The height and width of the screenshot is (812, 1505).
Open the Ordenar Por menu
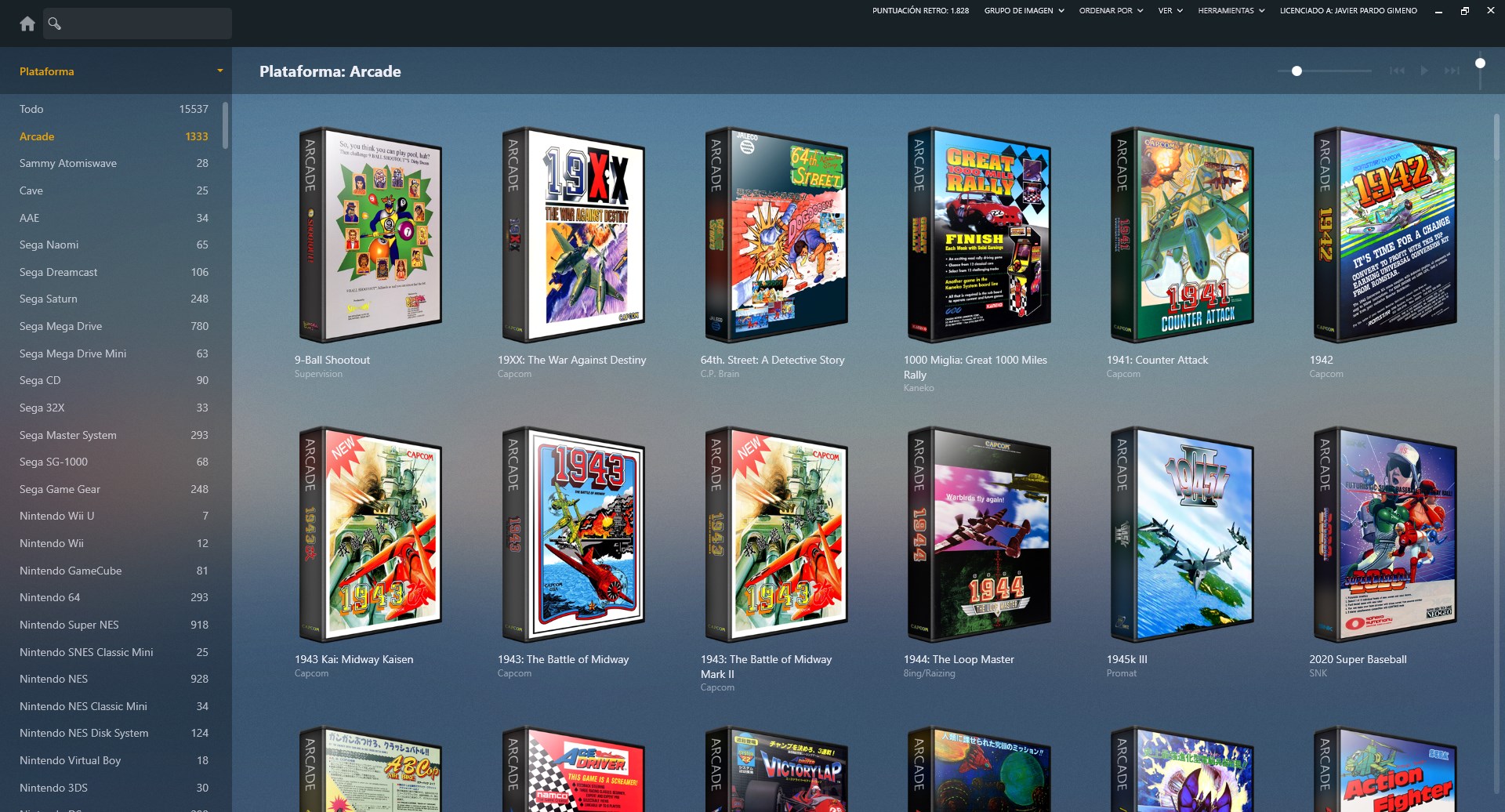tap(1111, 11)
